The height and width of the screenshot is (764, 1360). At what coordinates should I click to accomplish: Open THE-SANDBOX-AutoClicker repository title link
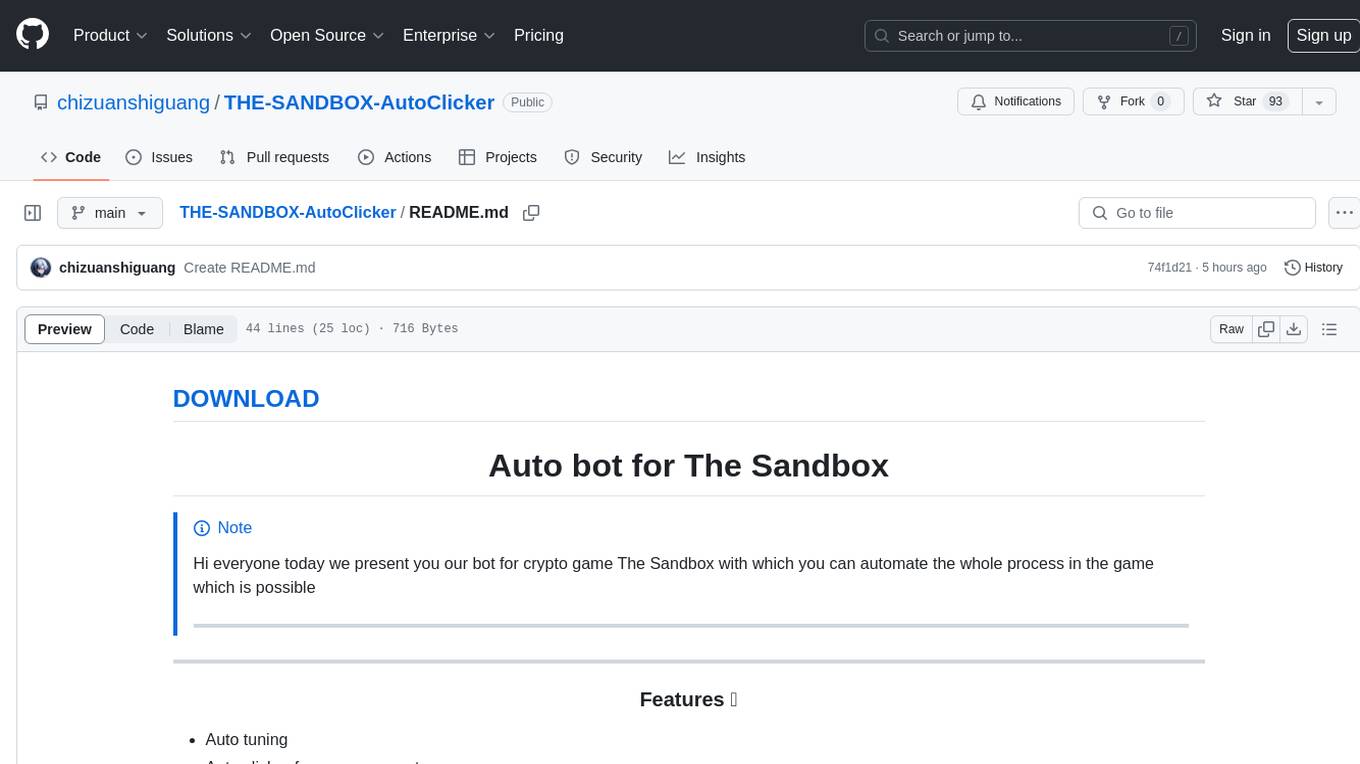pos(359,102)
